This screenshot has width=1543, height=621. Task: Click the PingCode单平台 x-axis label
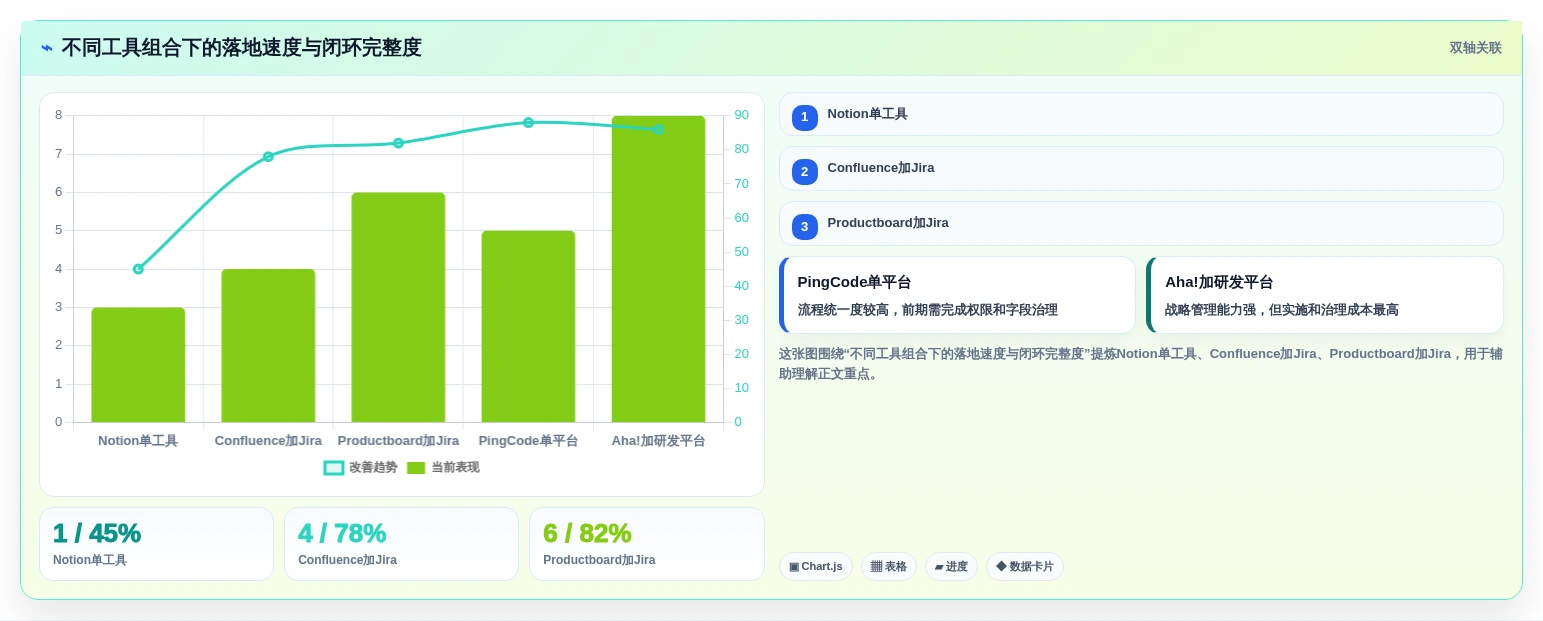pyautogui.click(x=528, y=441)
